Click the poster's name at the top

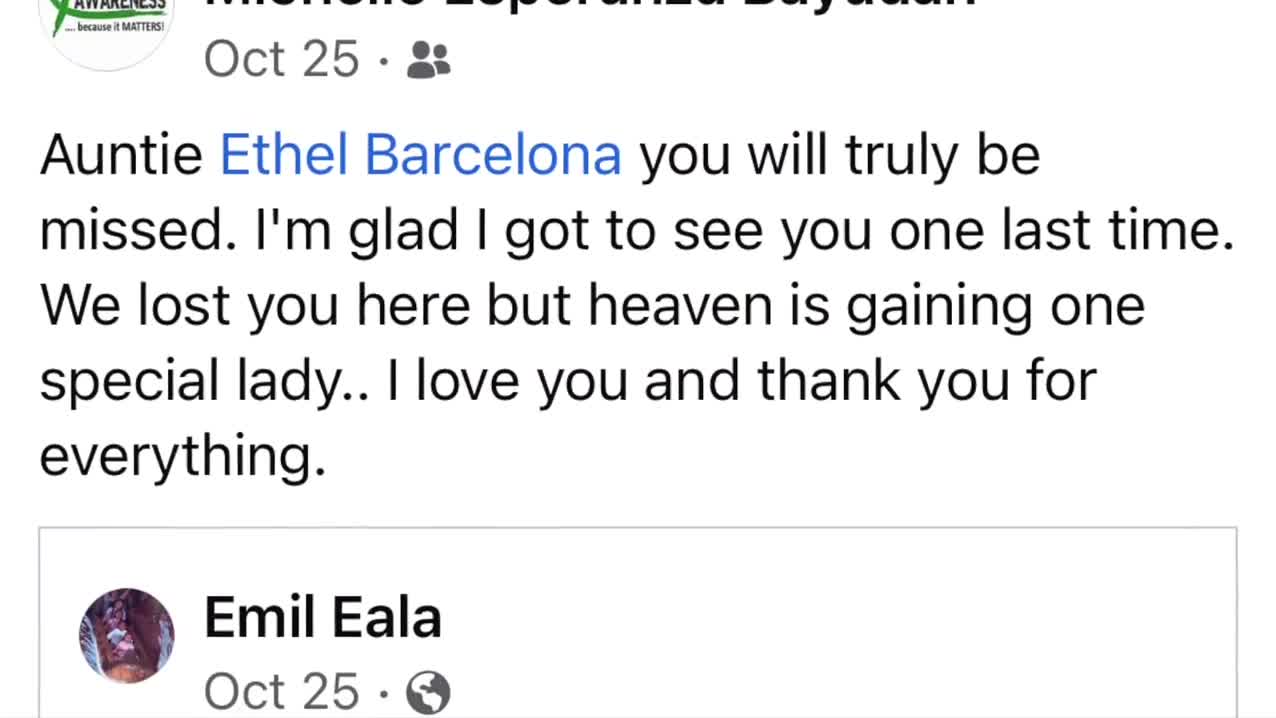click(590, 6)
